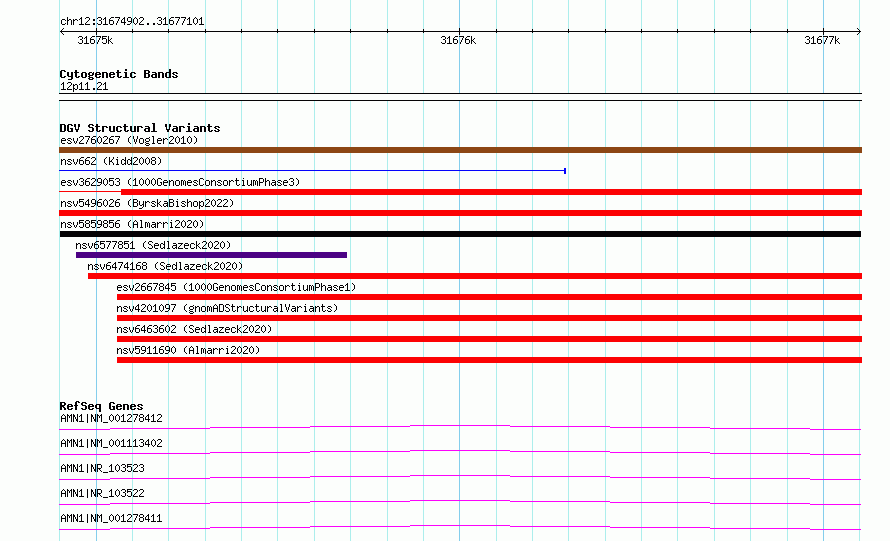Click the chr12:31674902..31677101 coordinate text

[x=132, y=21]
